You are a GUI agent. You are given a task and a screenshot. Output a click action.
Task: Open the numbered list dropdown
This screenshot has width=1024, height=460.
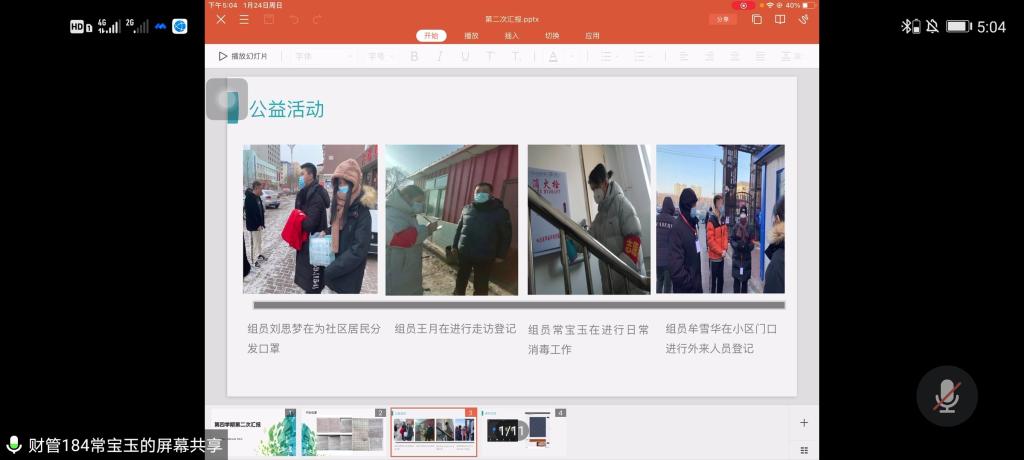click(x=643, y=57)
